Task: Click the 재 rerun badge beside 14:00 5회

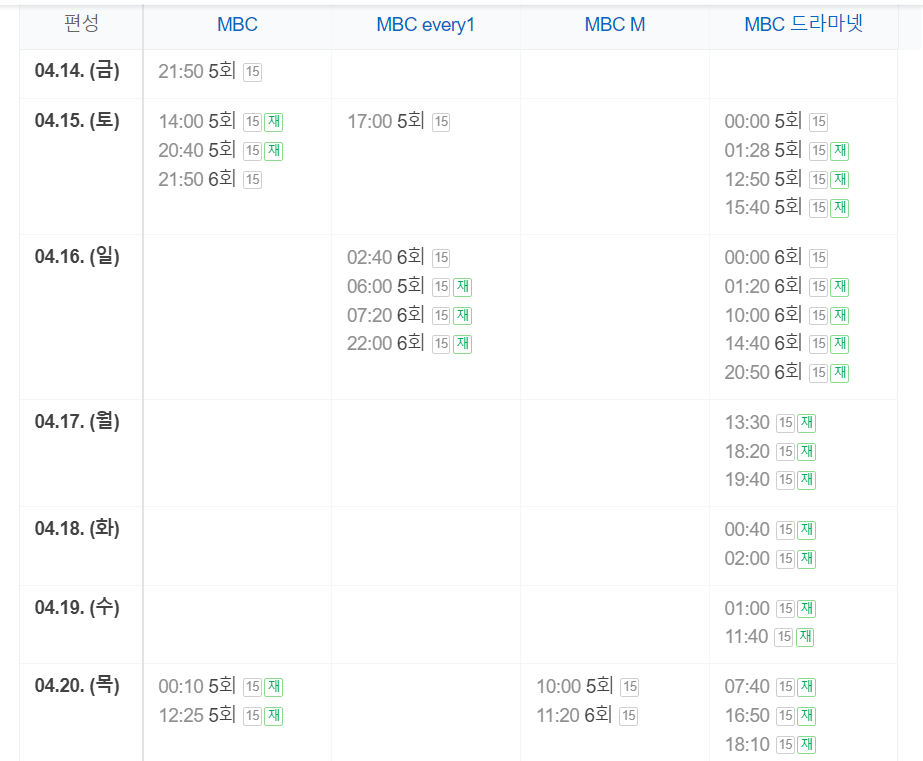Action: [274, 122]
